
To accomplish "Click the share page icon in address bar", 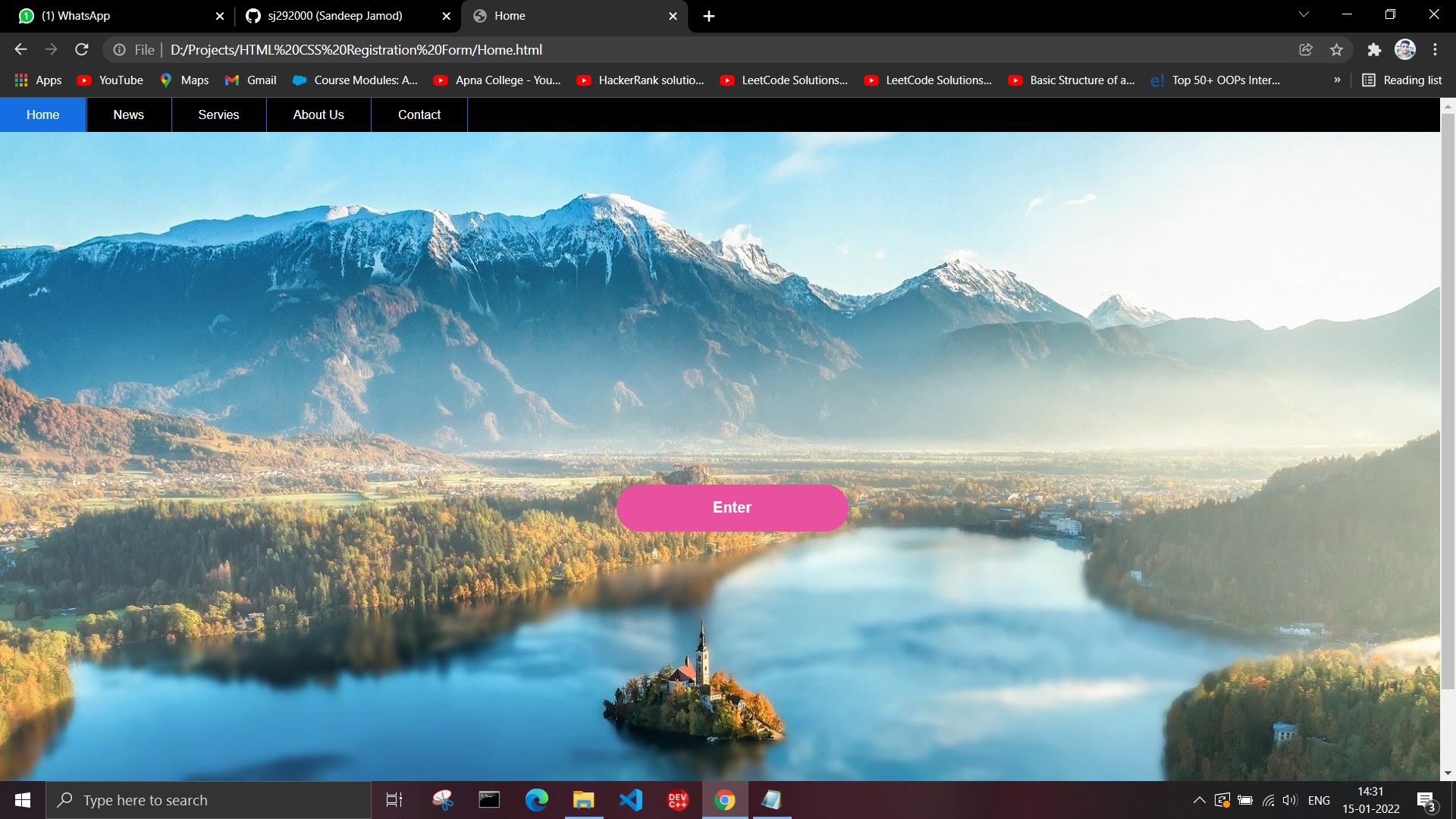I will click(1306, 49).
